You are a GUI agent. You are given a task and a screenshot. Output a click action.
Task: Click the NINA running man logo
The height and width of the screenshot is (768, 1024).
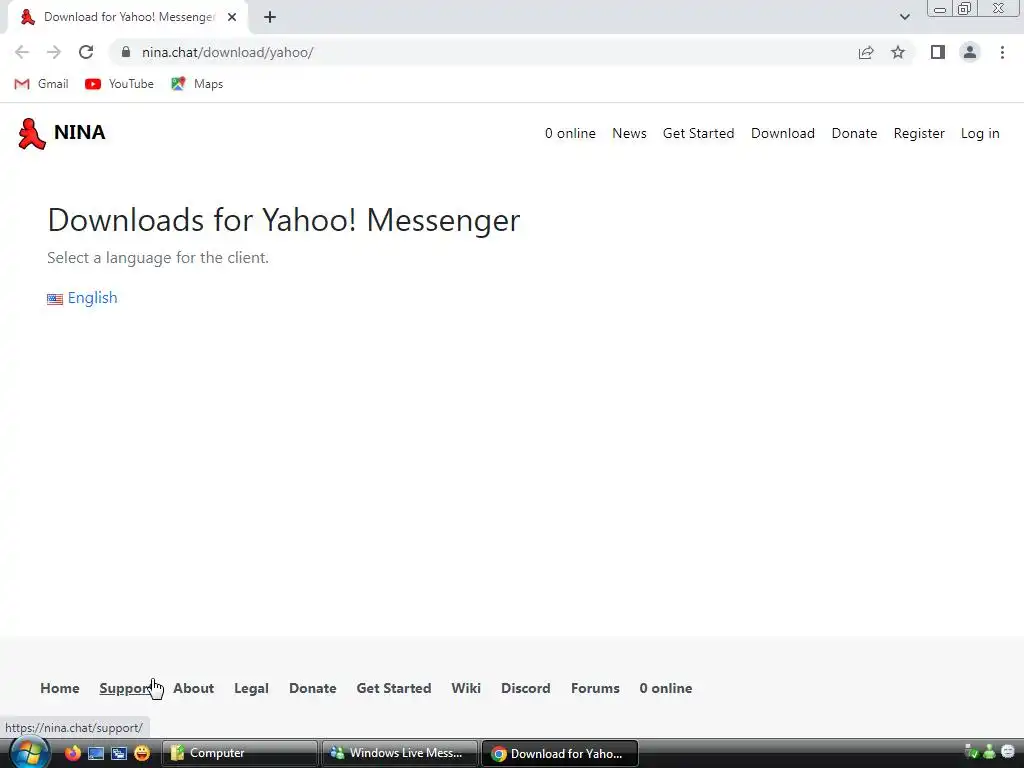point(31,134)
